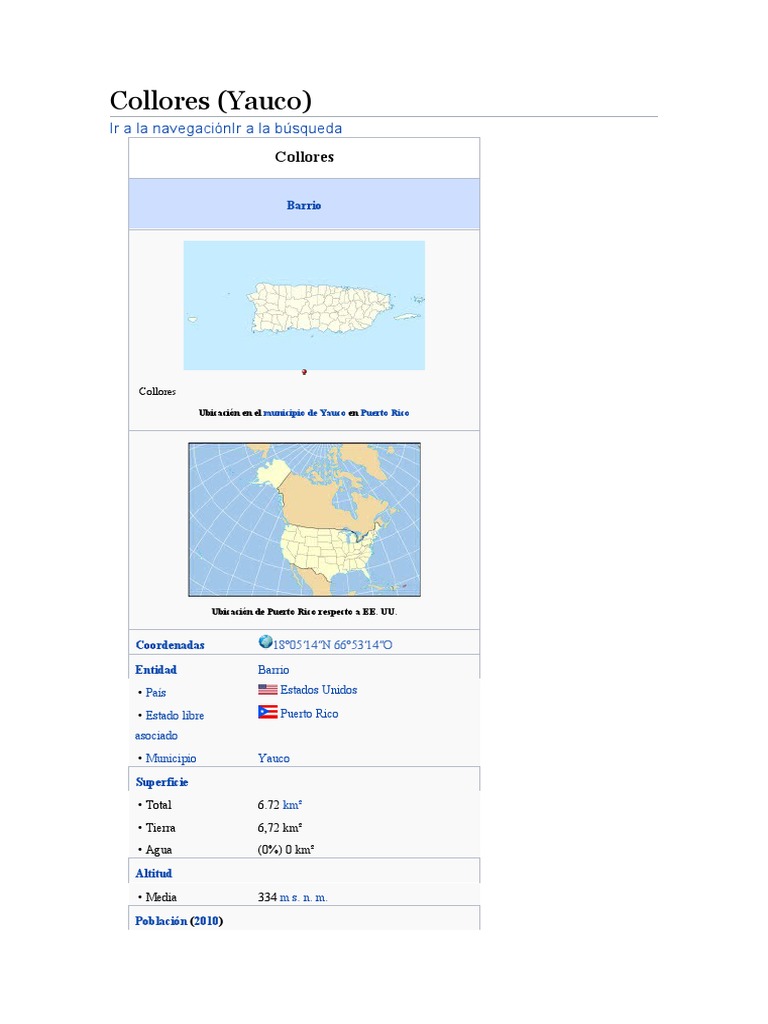Image resolution: width=768 pixels, height=1024 pixels.
Task: Open the 'Barrio' value link beside Entidad
Action: tap(273, 670)
